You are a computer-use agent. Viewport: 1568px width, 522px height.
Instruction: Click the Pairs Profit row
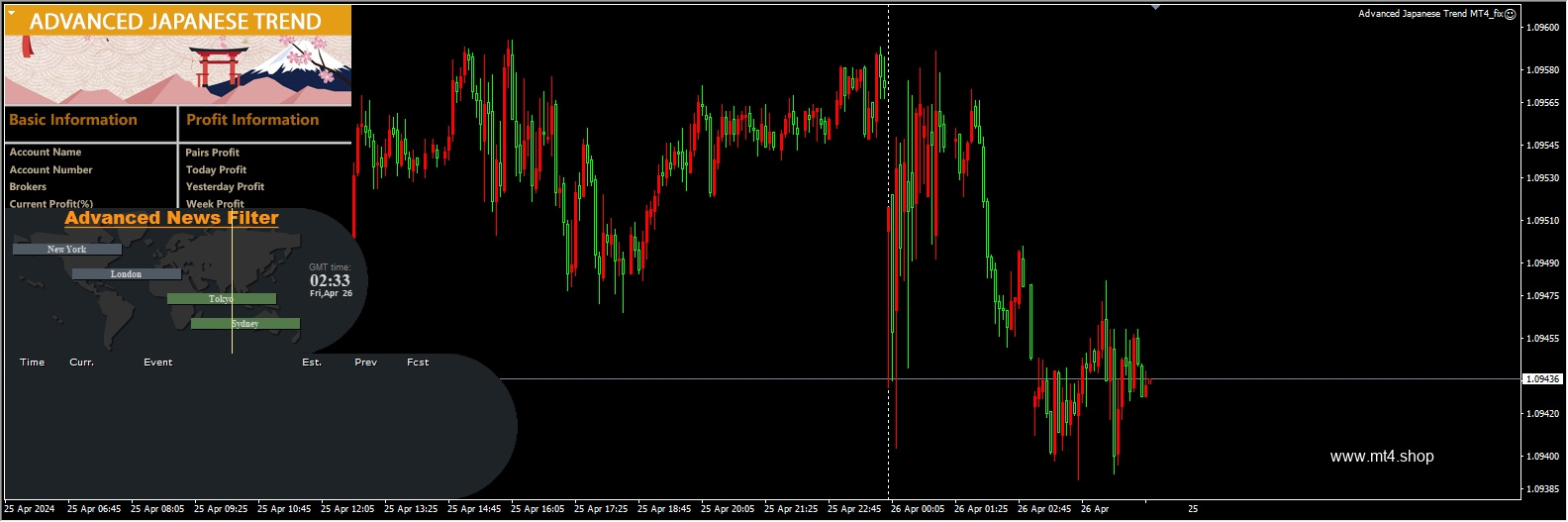click(x=212, y=153)
